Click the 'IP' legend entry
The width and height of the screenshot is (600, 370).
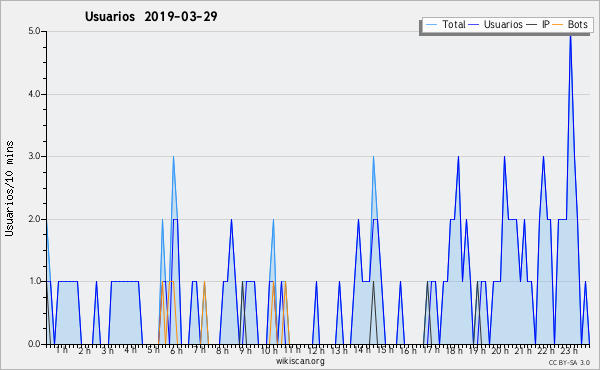[x=538, y=24]
